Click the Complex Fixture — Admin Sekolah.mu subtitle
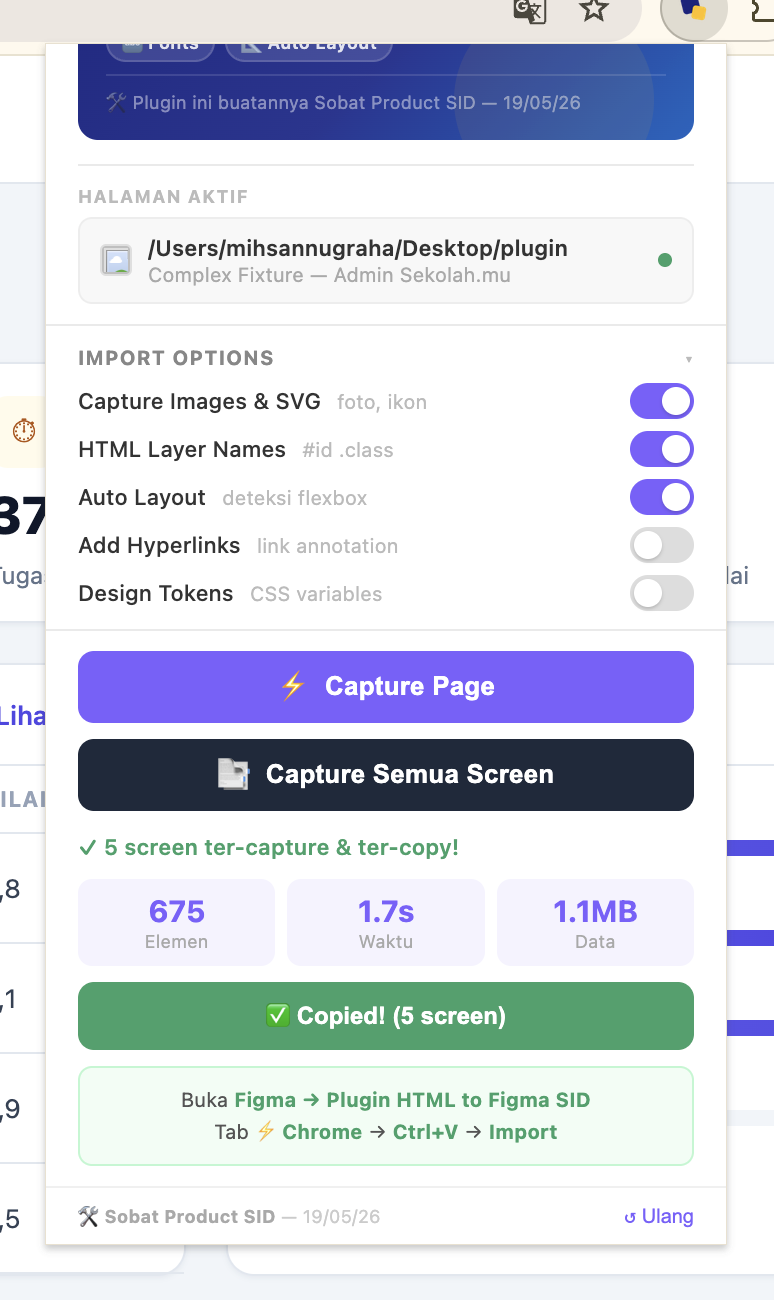 click(329, 275)
